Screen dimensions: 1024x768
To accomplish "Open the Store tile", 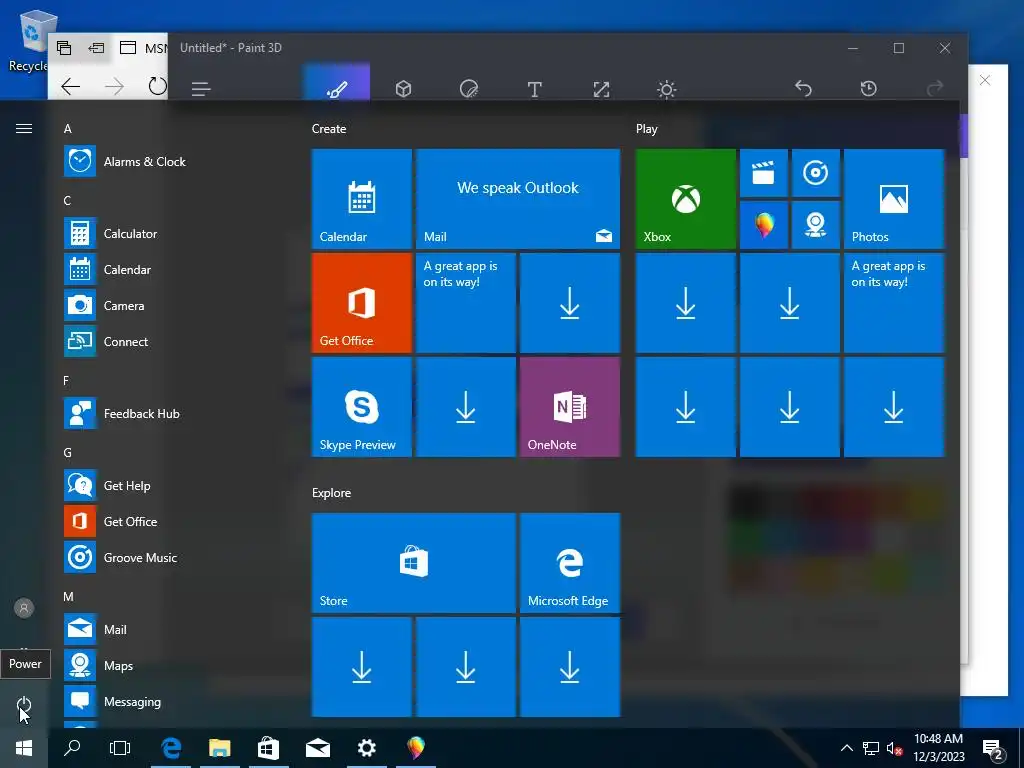I will tap(414, 563).
